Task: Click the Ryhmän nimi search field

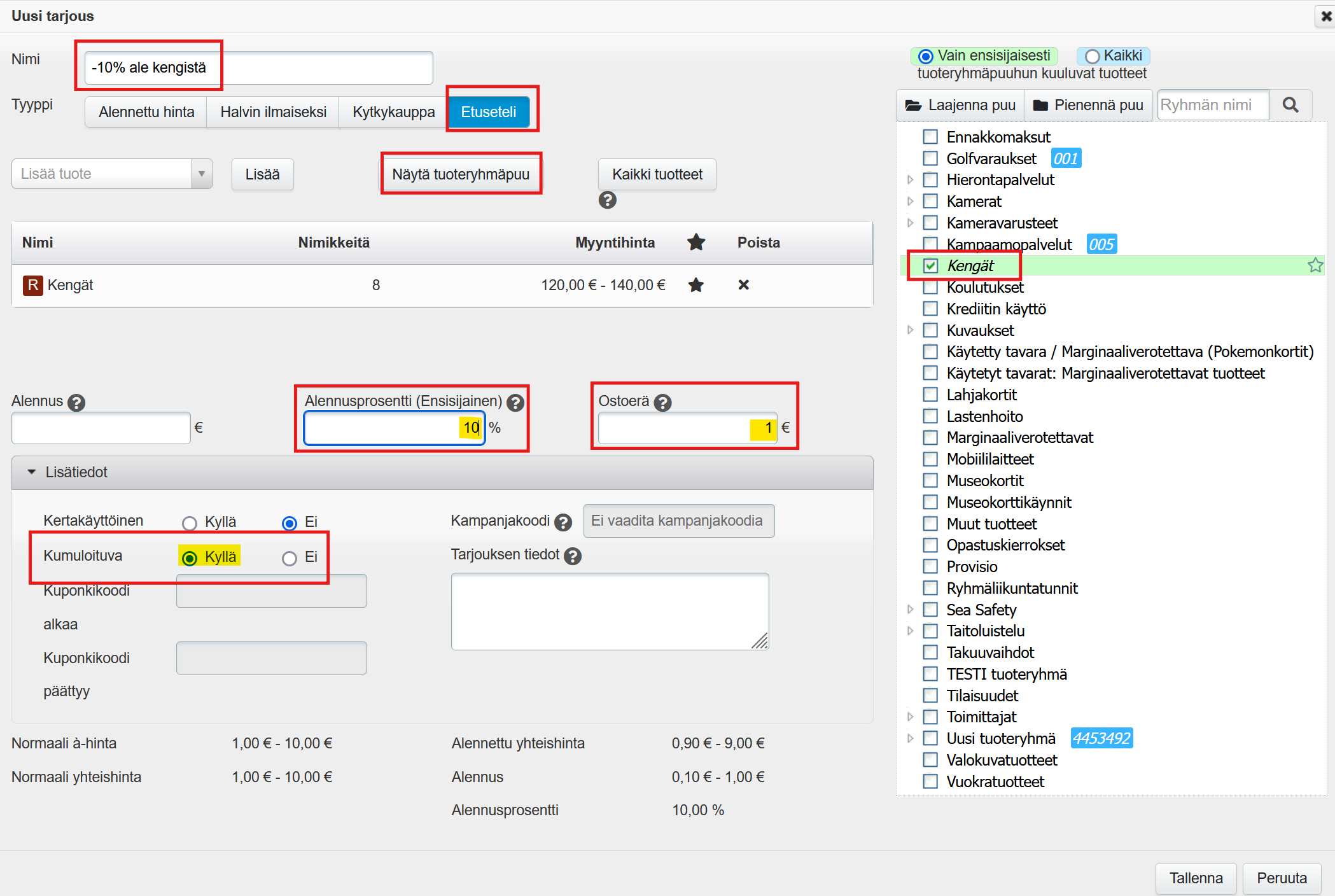Action: (1212, 105)
